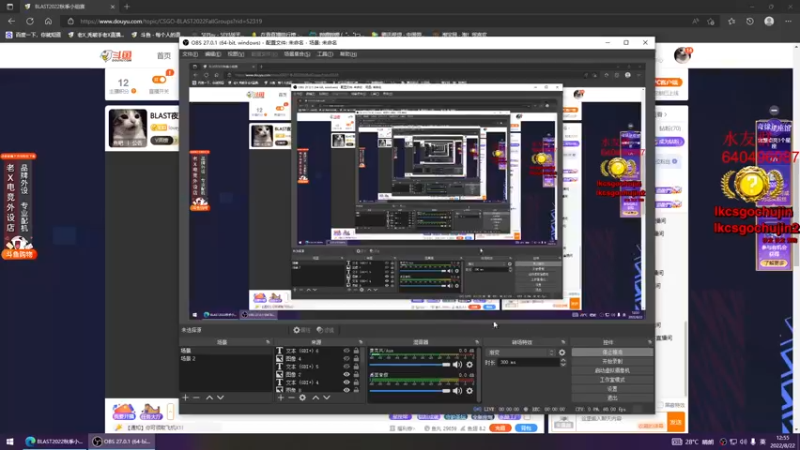This screenshot has height=450, width=800.
Task: Toggle the lock on source 文本 (GDI+) 6
Action: pos(356,351)
